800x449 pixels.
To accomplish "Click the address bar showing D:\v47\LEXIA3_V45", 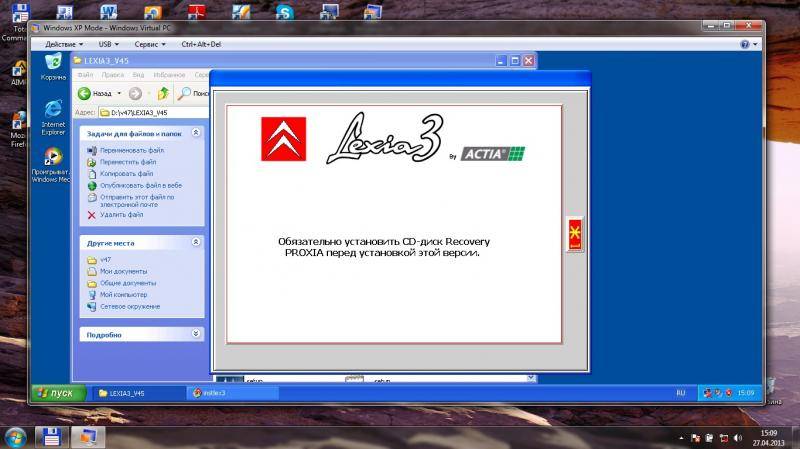I will 150,113.
